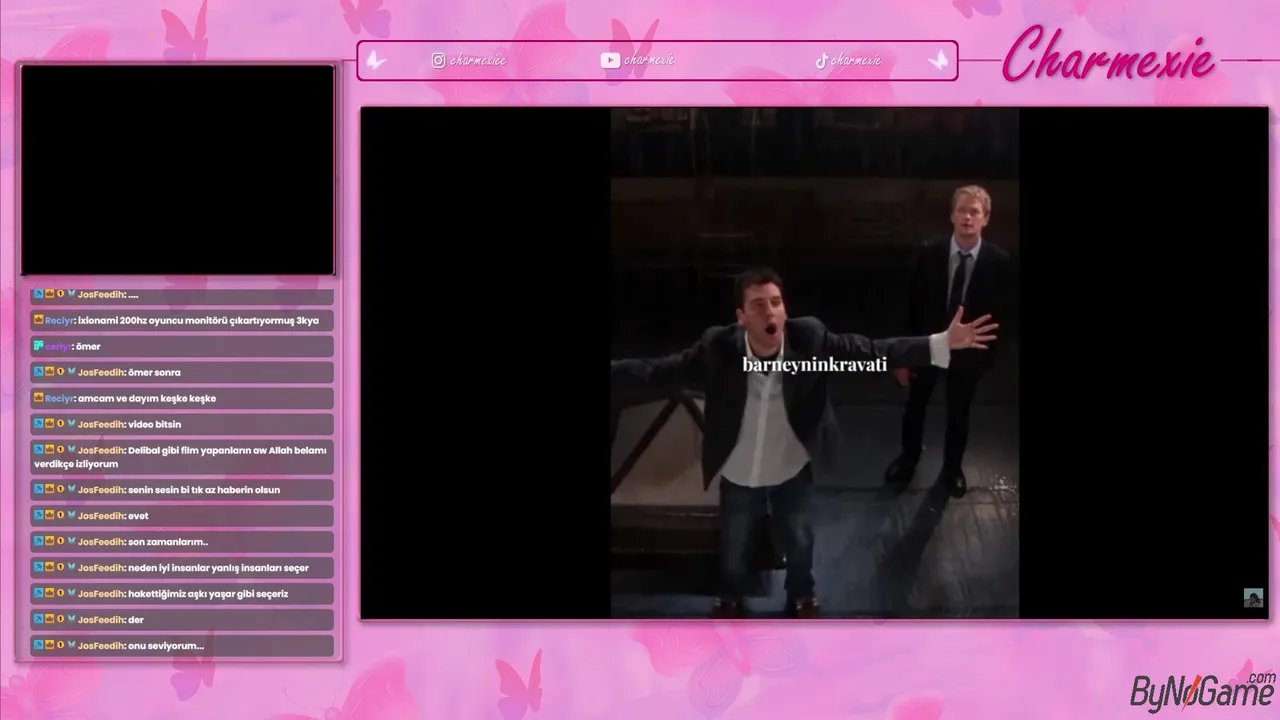Select the message 'Delibal gibi film yapanların'

[182, 457]
